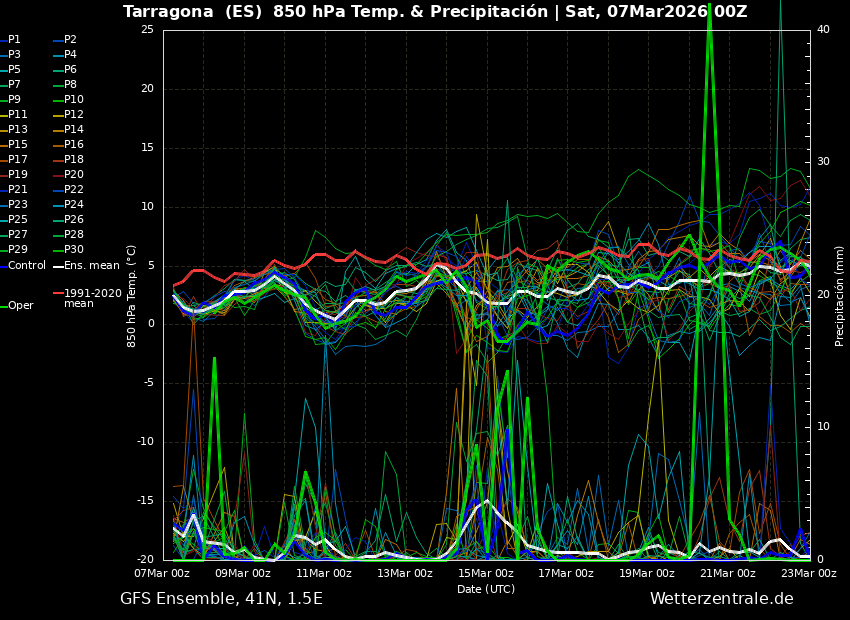Select the P9 legend label
The height and width of the screenshot is (620, 850).
click(14, 100)
